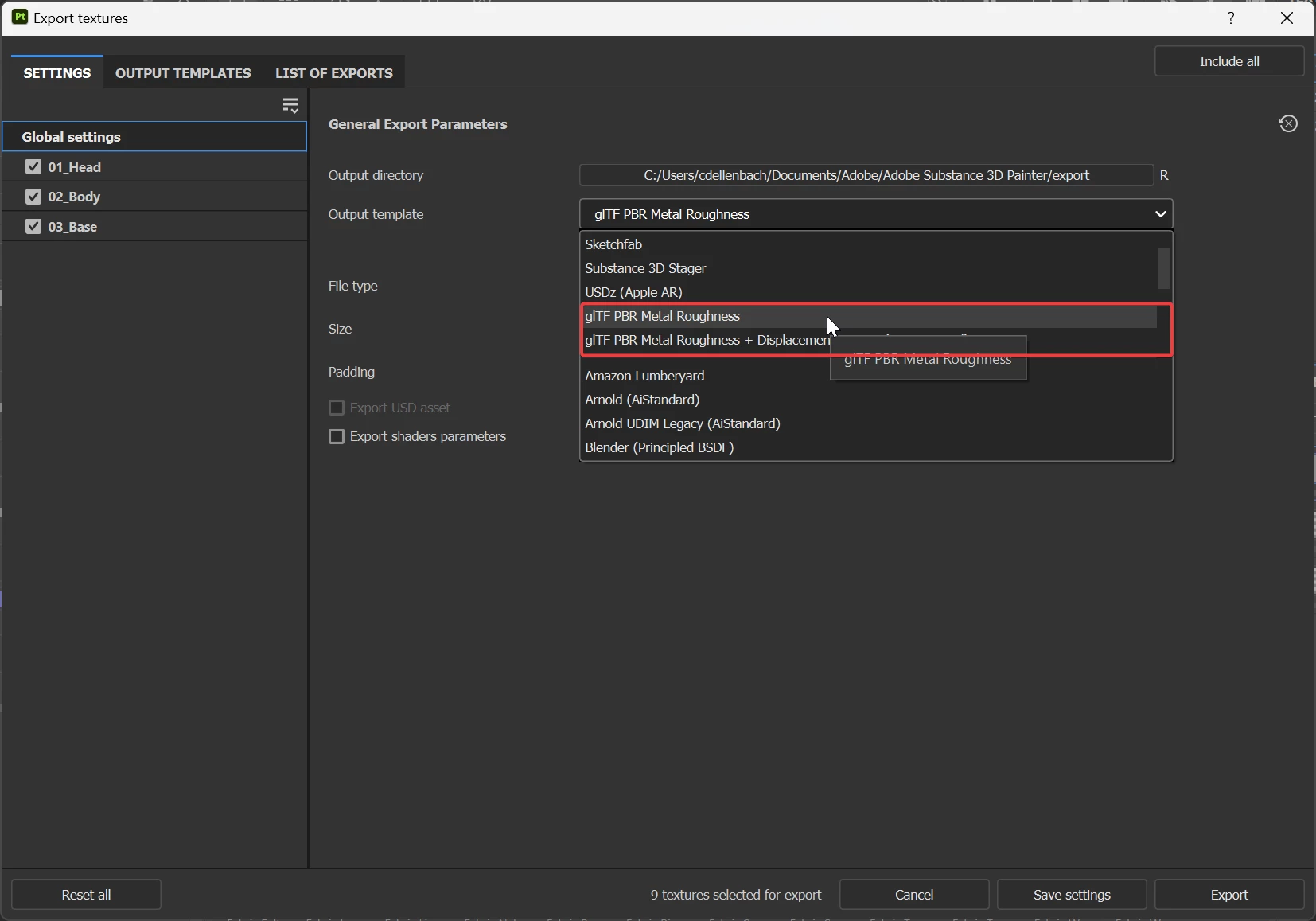The width and height of the screenshot is (1316, 921).
Task: Click the Export button
Action: pyautogui.click(x=1229, y=895)
